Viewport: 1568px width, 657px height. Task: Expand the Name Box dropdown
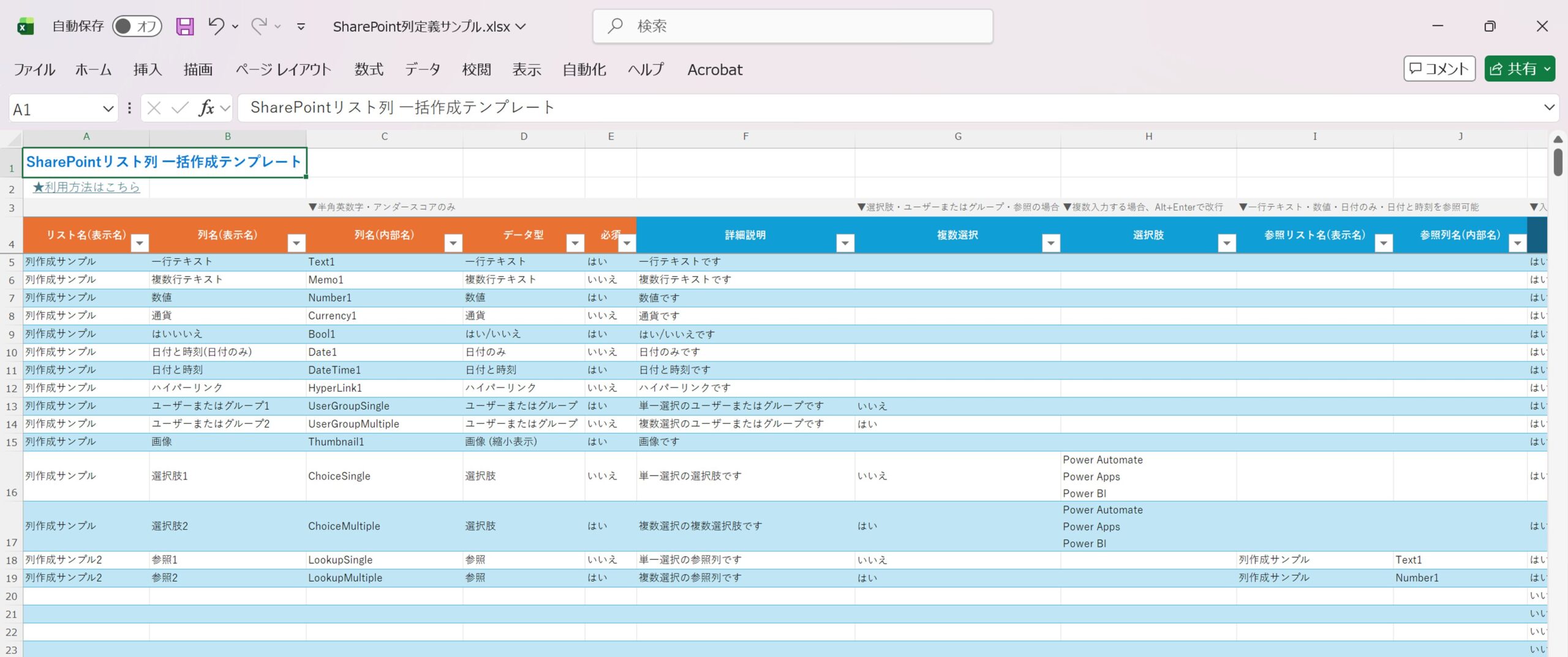108,109
